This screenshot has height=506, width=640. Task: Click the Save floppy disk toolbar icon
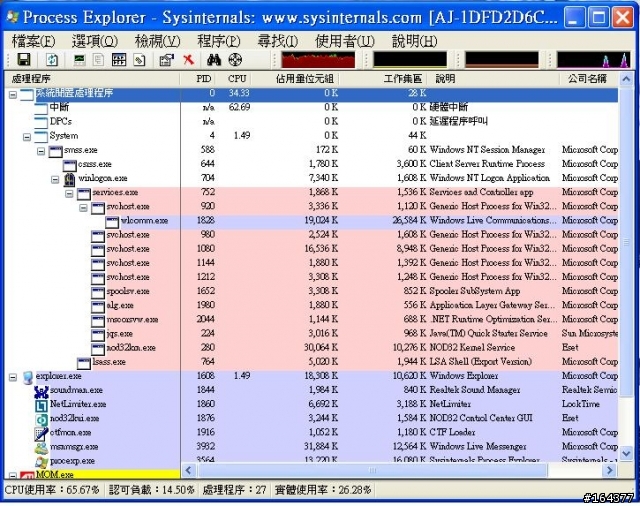[x=24, y=60]
